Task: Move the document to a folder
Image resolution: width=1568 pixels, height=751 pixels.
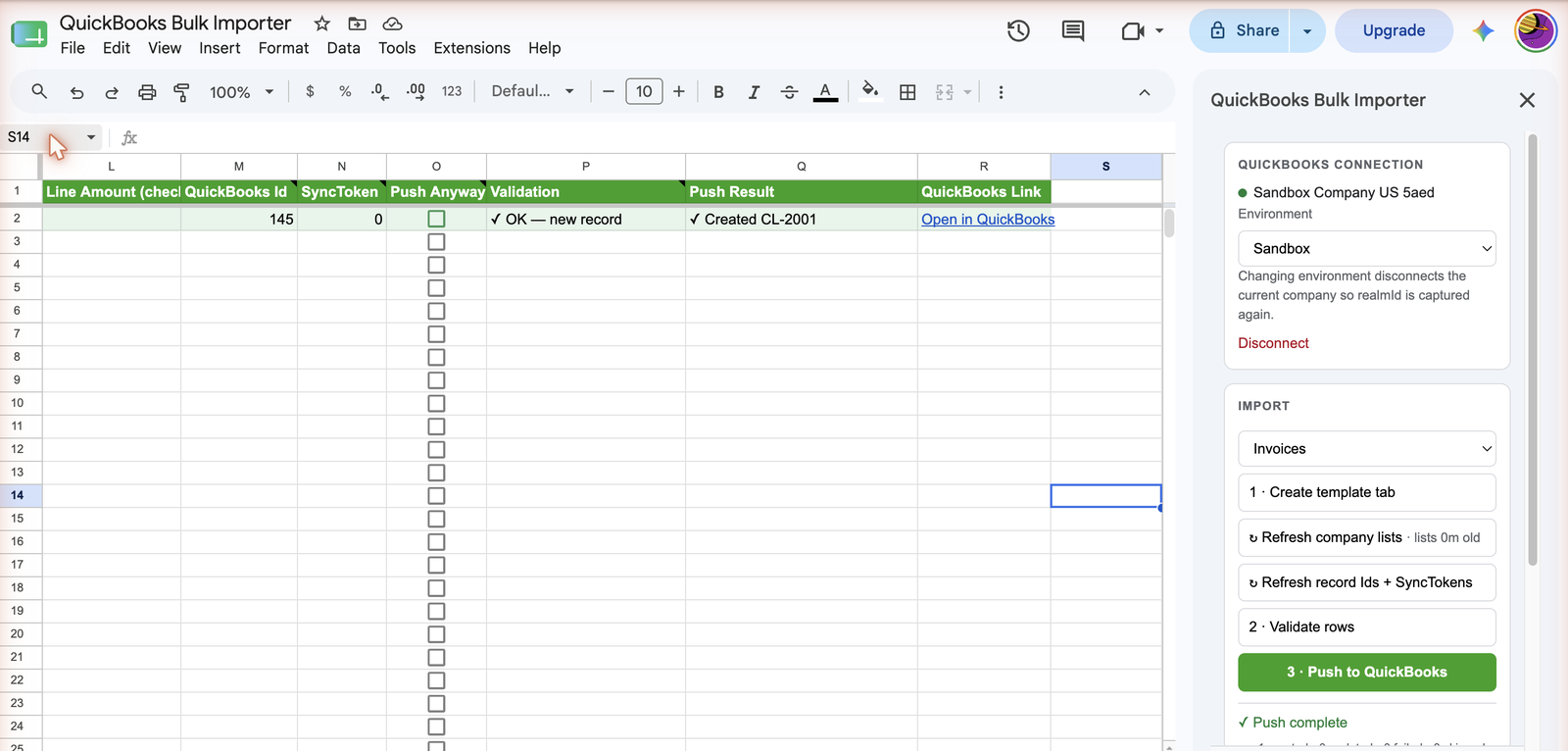Action: pyautogui.click(x=358, y=24)
